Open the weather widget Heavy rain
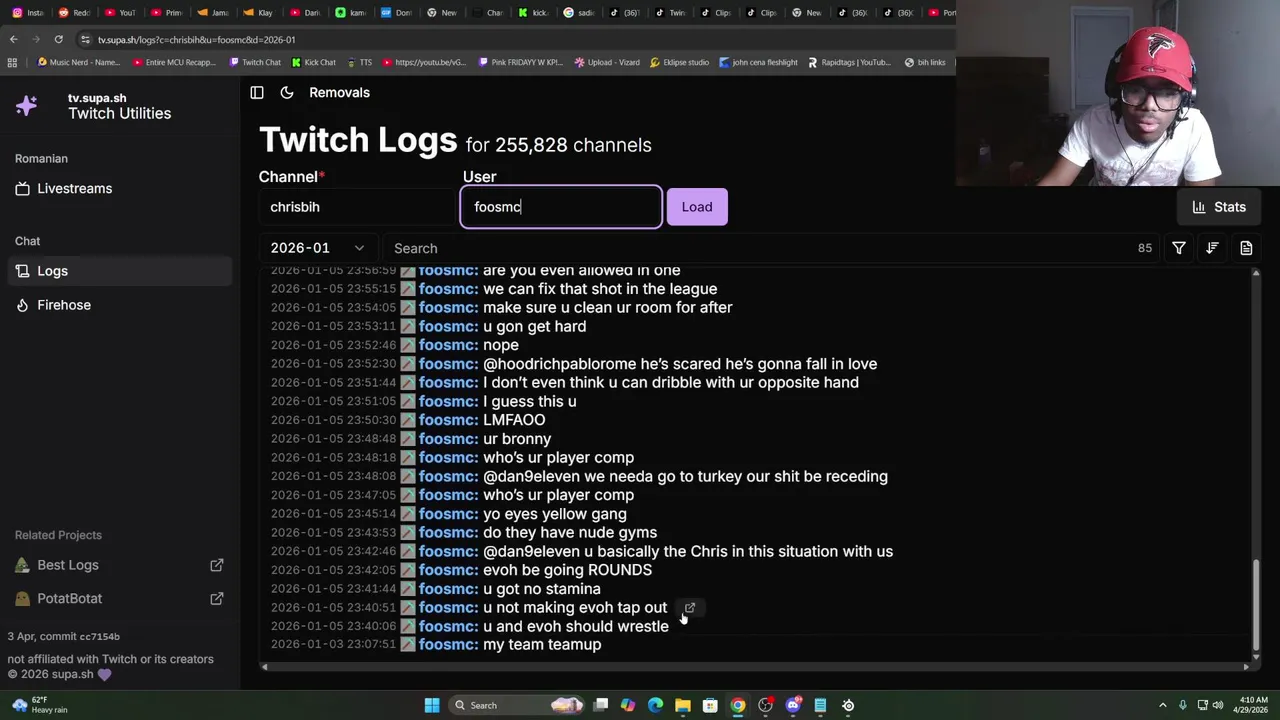 (x=38, y=705)
